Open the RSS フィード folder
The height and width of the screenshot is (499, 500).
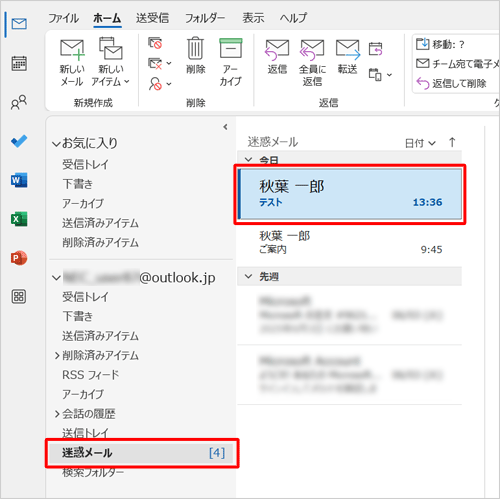pyautogui.click(x=90, y=375)
